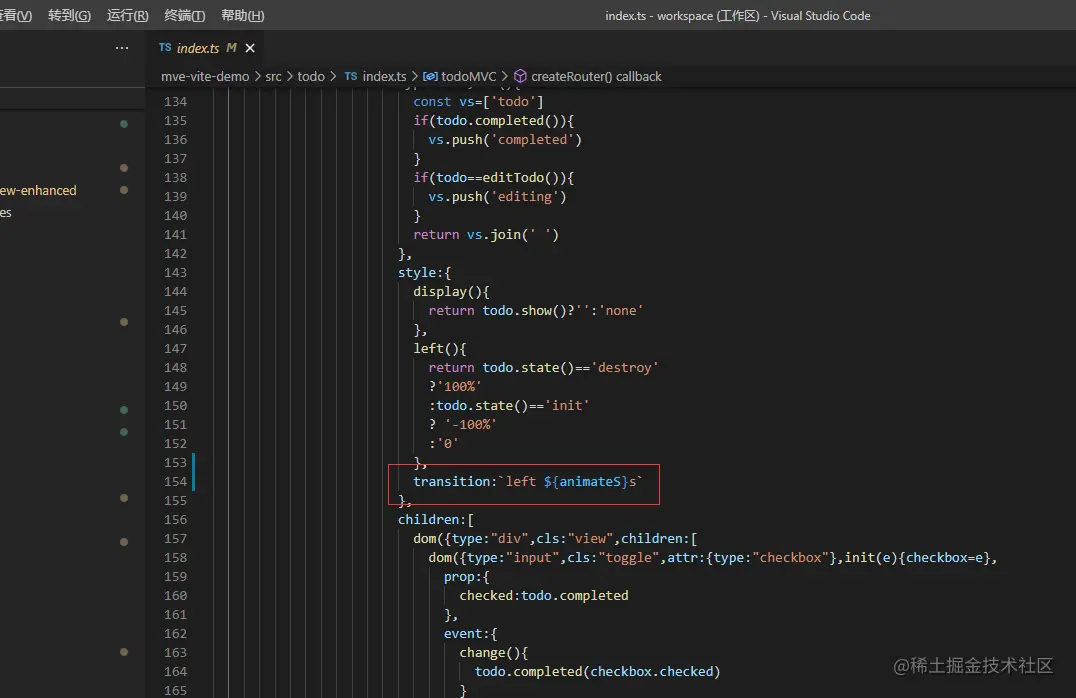The height and width of the screenshot is (698, 1076).
Task: Open the 帮助(H) menu
Action: tap(242, 15)
